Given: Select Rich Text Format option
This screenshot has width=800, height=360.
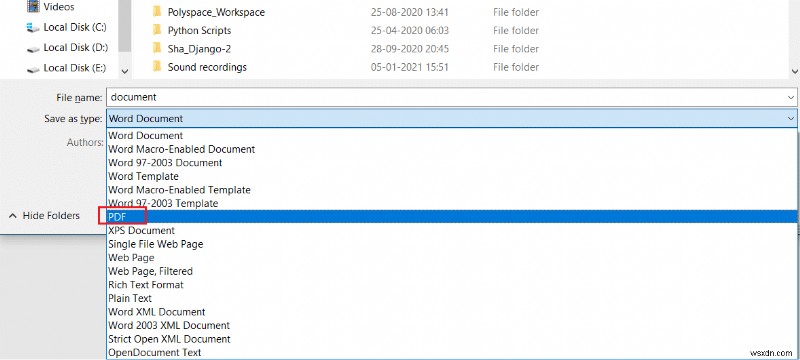Looking at the screenshot, I should [452, 285].
